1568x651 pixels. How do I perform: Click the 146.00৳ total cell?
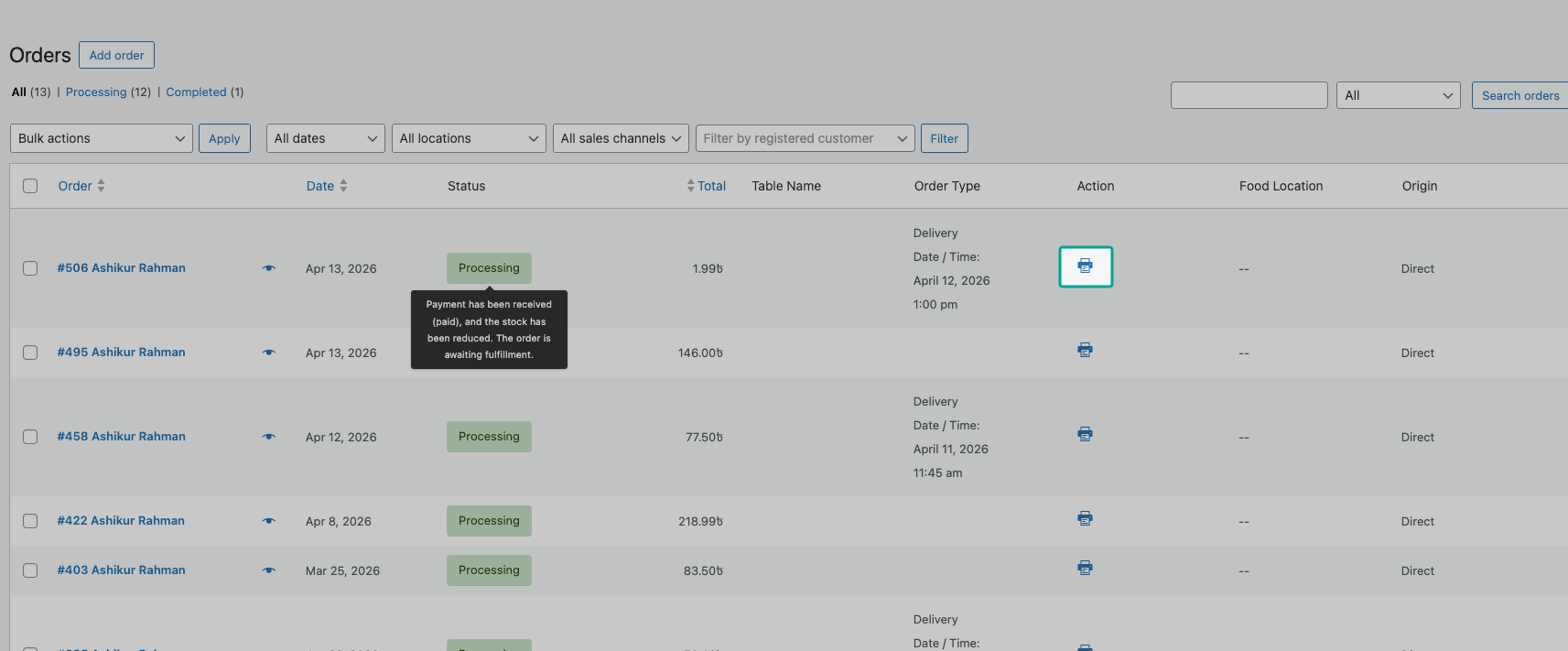[x=700, y=353]
